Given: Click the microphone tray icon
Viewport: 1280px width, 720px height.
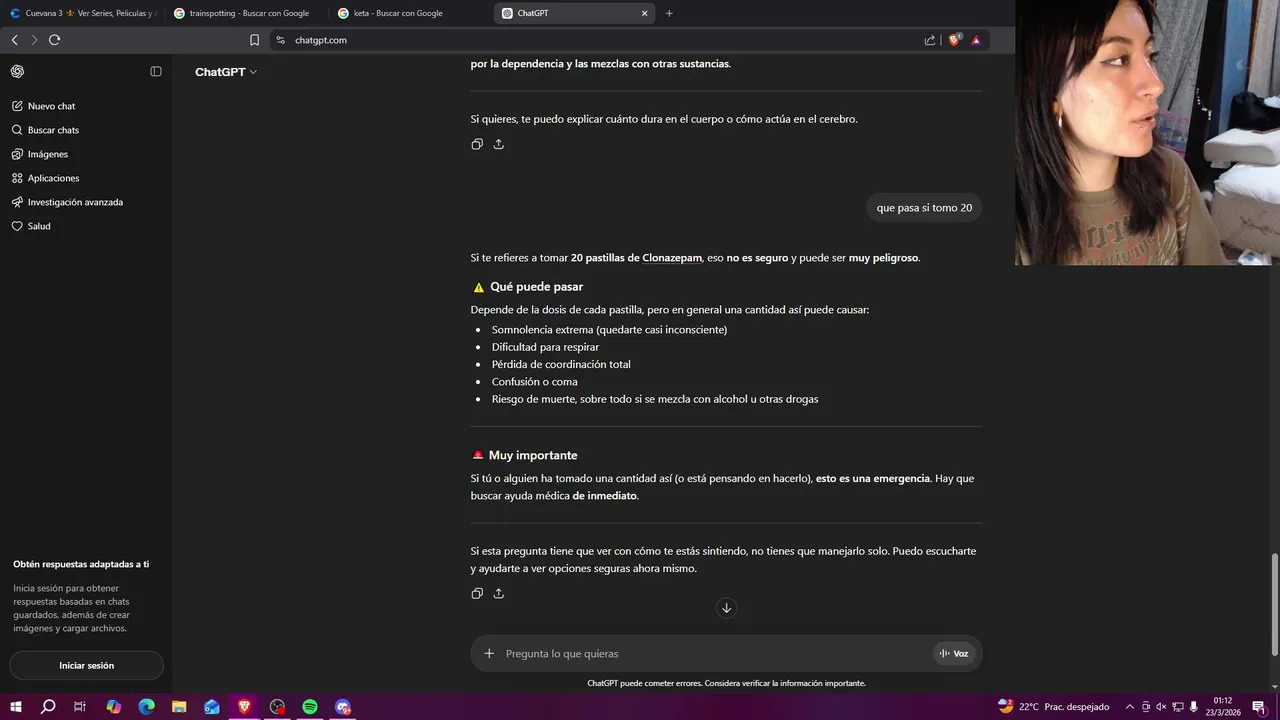Looking at the screenshot, I should coord(1194,707).
